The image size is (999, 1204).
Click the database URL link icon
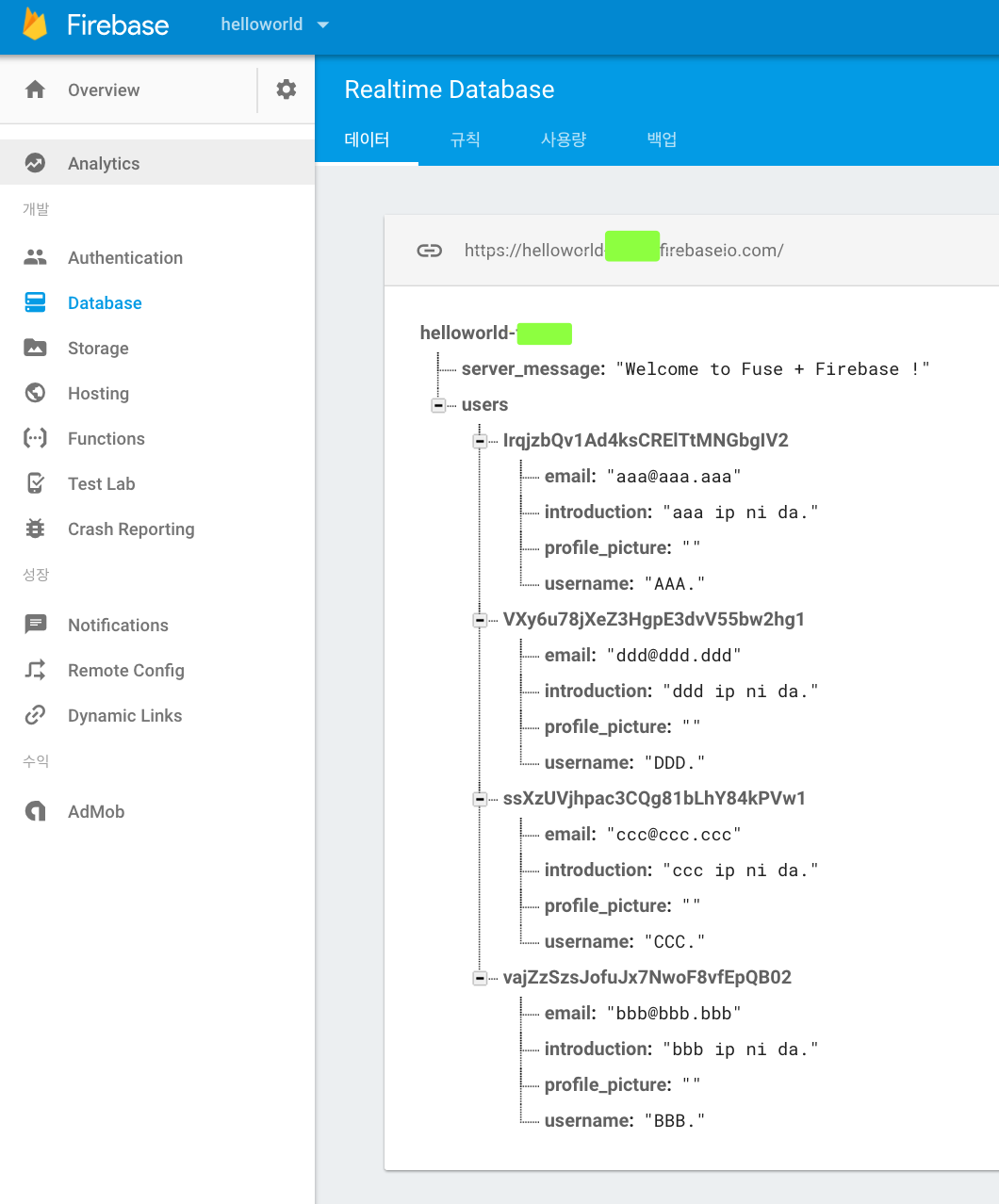pyautogui.click(x=430, y=251)
